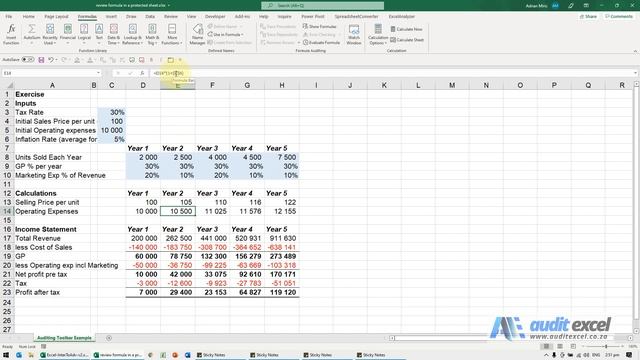Adjust the zoom slider in status bar
This screenshot has width=640, height=360.
pyautogui.click(x=606, y=347)
